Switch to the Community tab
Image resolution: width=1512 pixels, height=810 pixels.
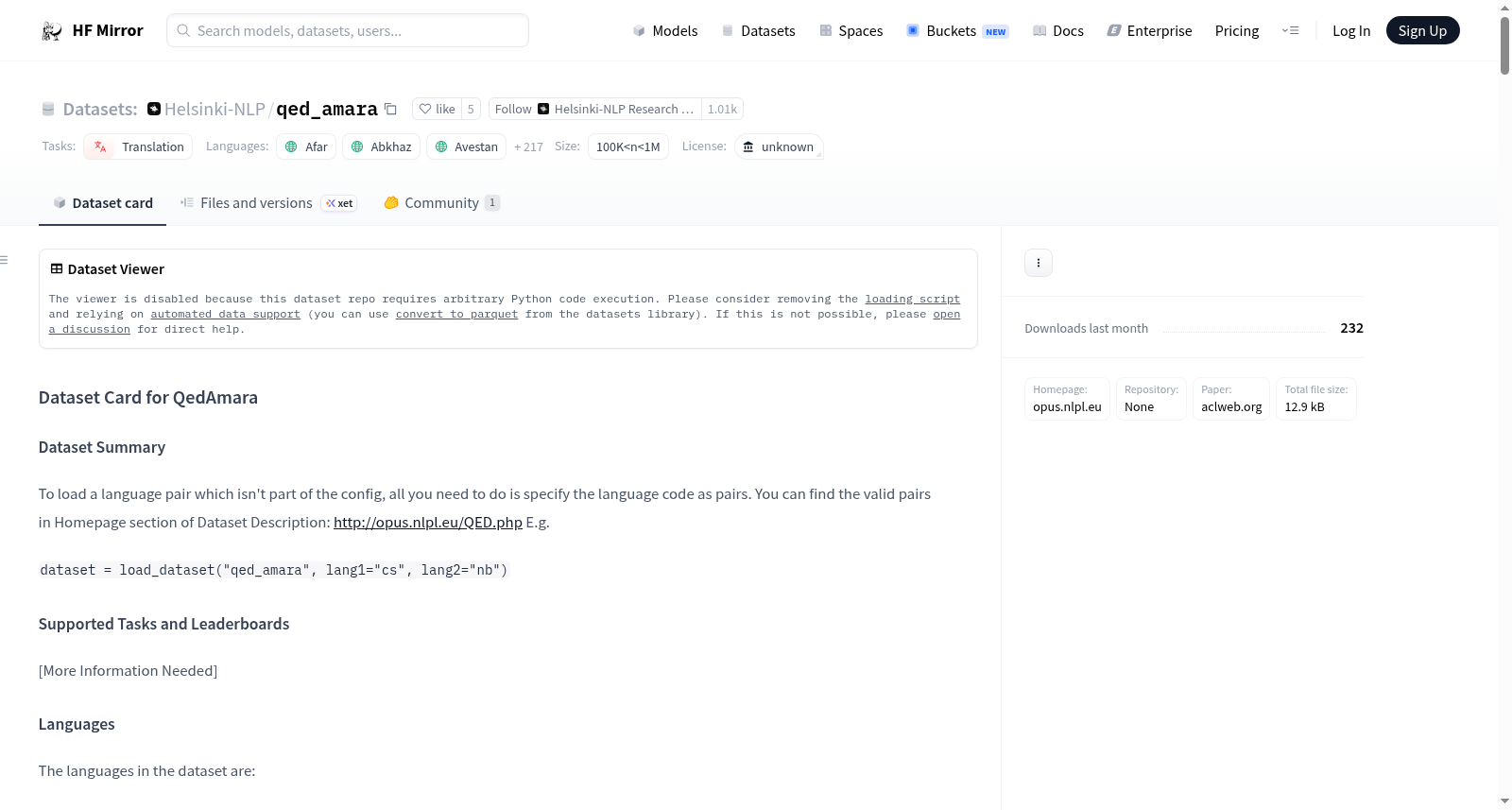pos(441,203)
